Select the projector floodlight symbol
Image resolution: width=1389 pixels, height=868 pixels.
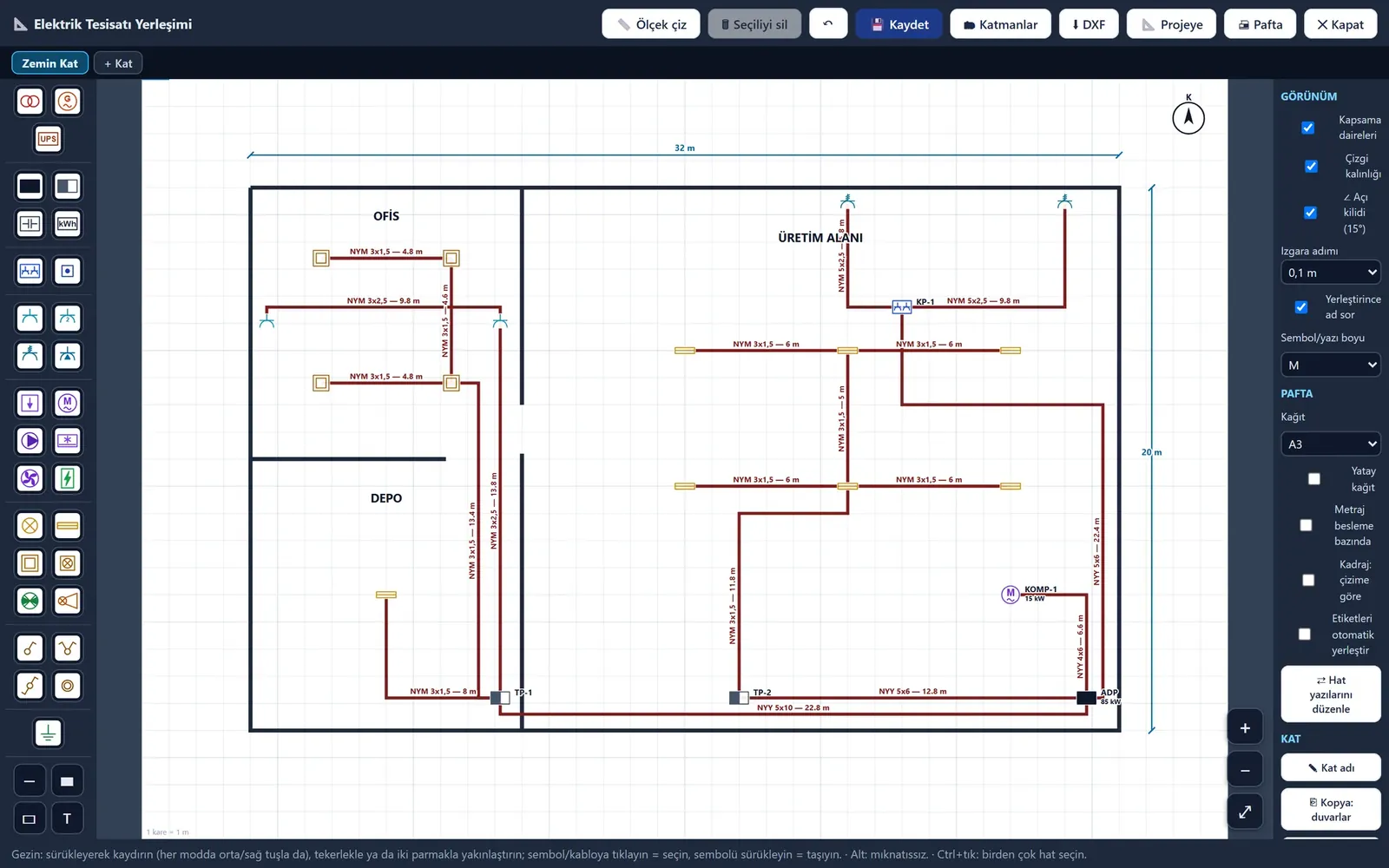[x=68, y=601]
